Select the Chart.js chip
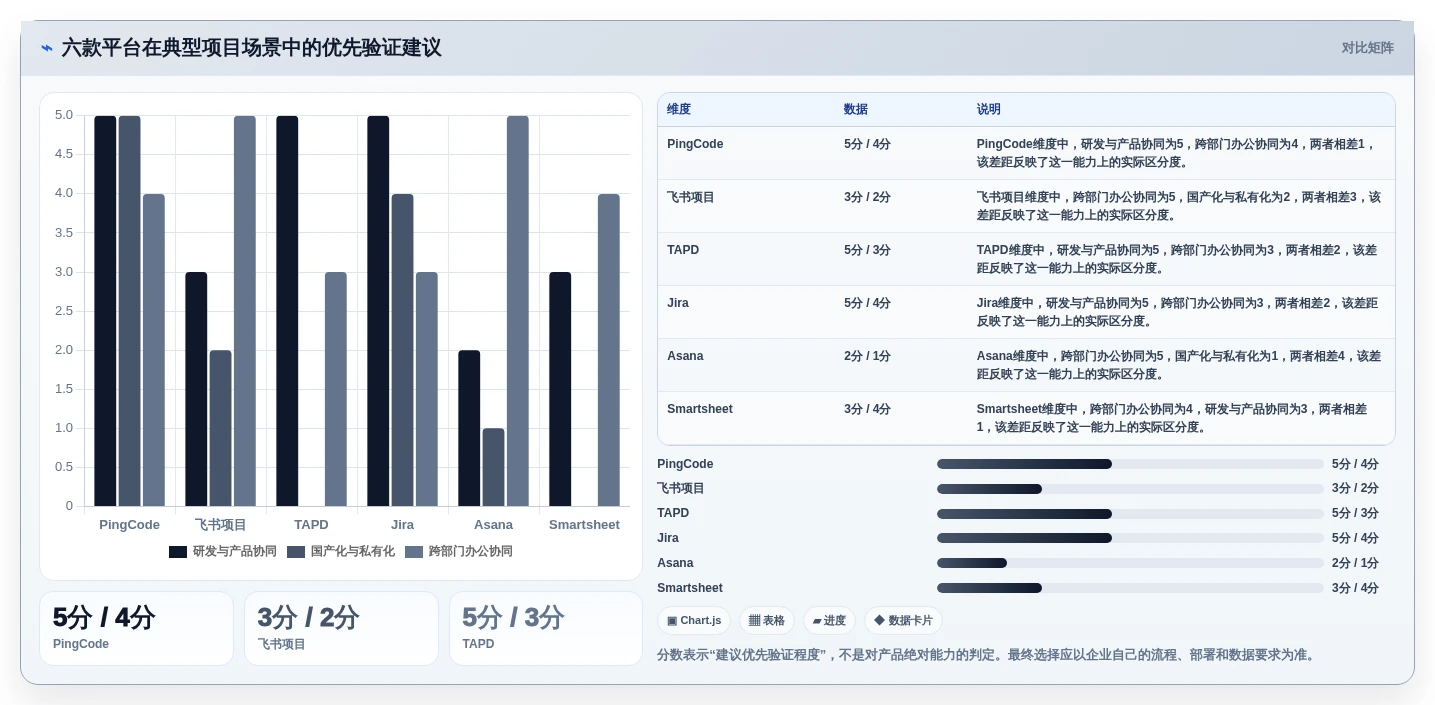 click(694, 620)
